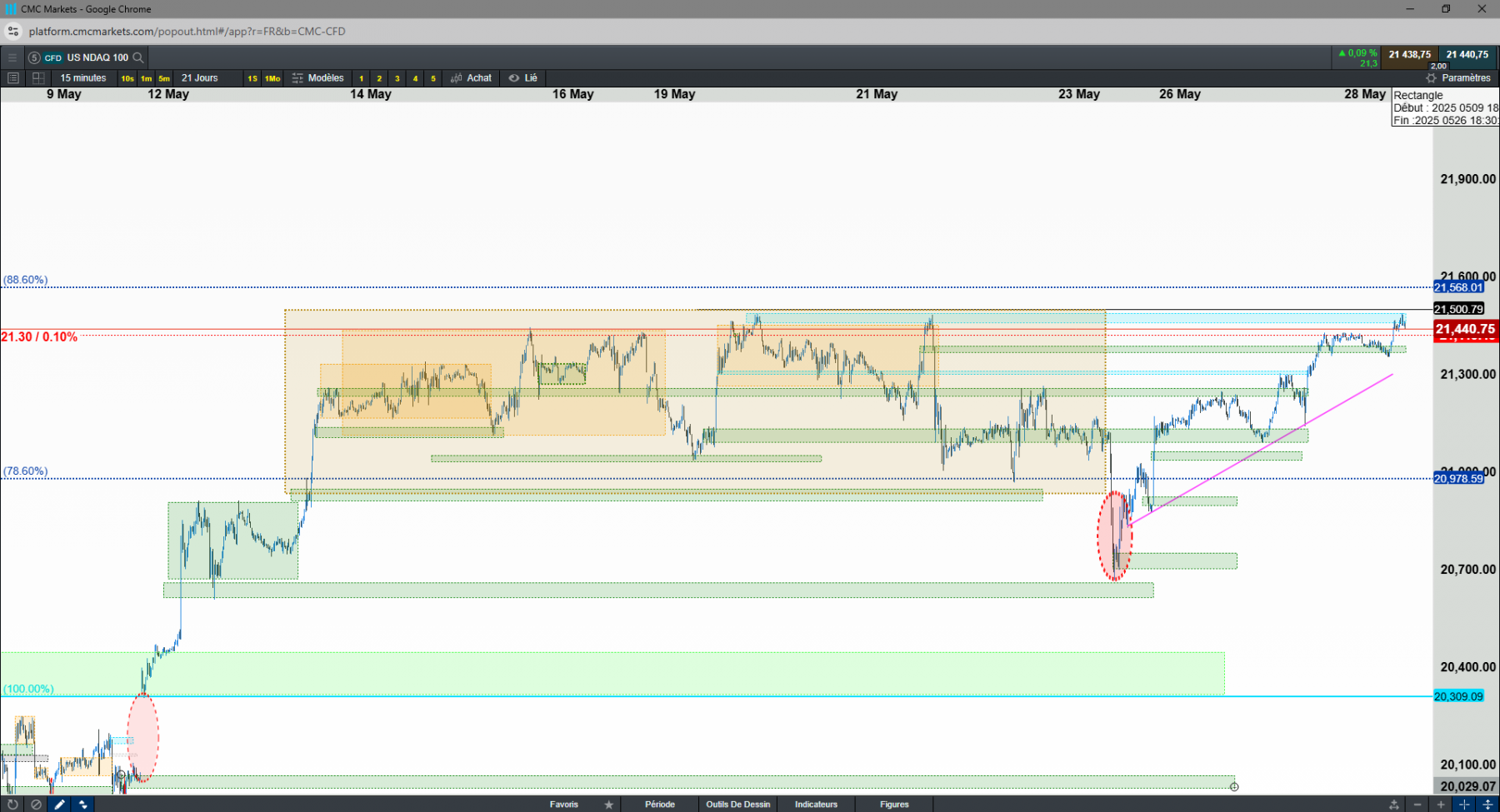The image size is (1500, 812).
Task: Expand the Modèles templates menu
Action: click(317, 78)
